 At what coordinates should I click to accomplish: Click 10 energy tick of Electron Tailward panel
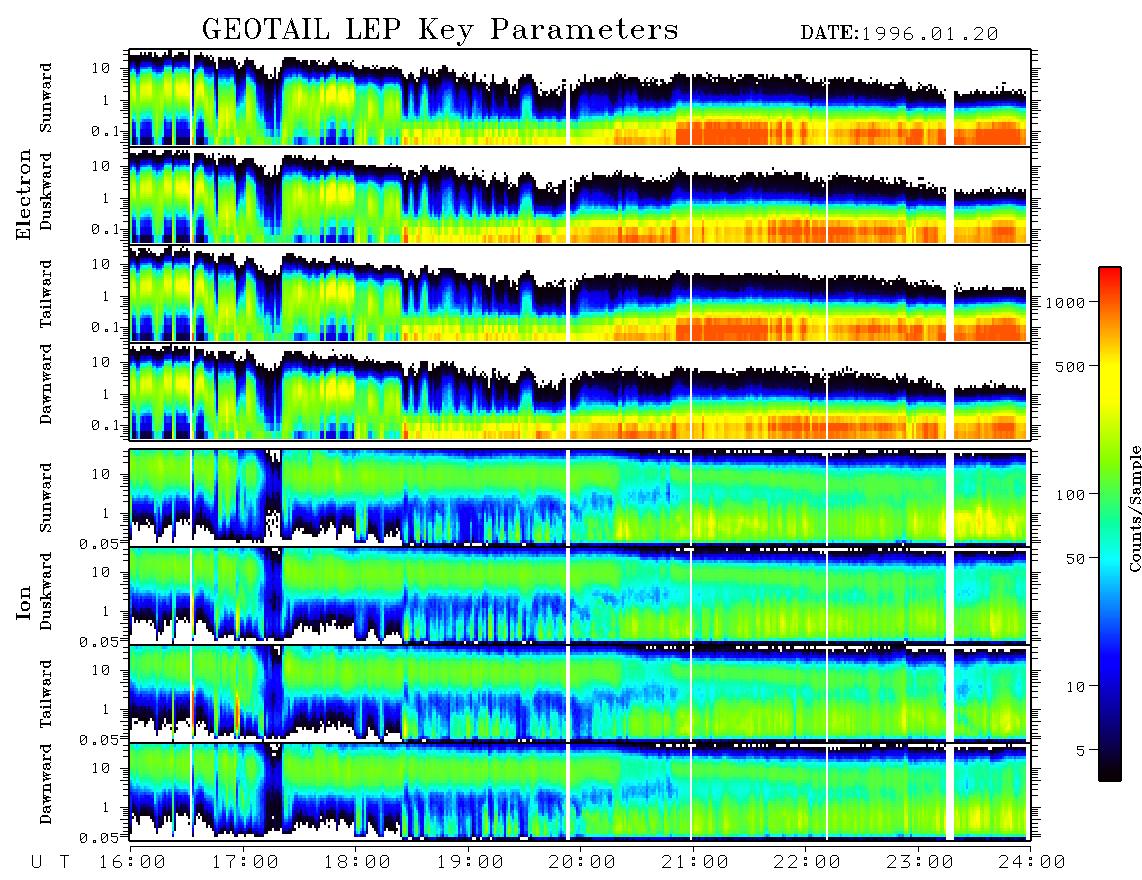tap(101, 264)
